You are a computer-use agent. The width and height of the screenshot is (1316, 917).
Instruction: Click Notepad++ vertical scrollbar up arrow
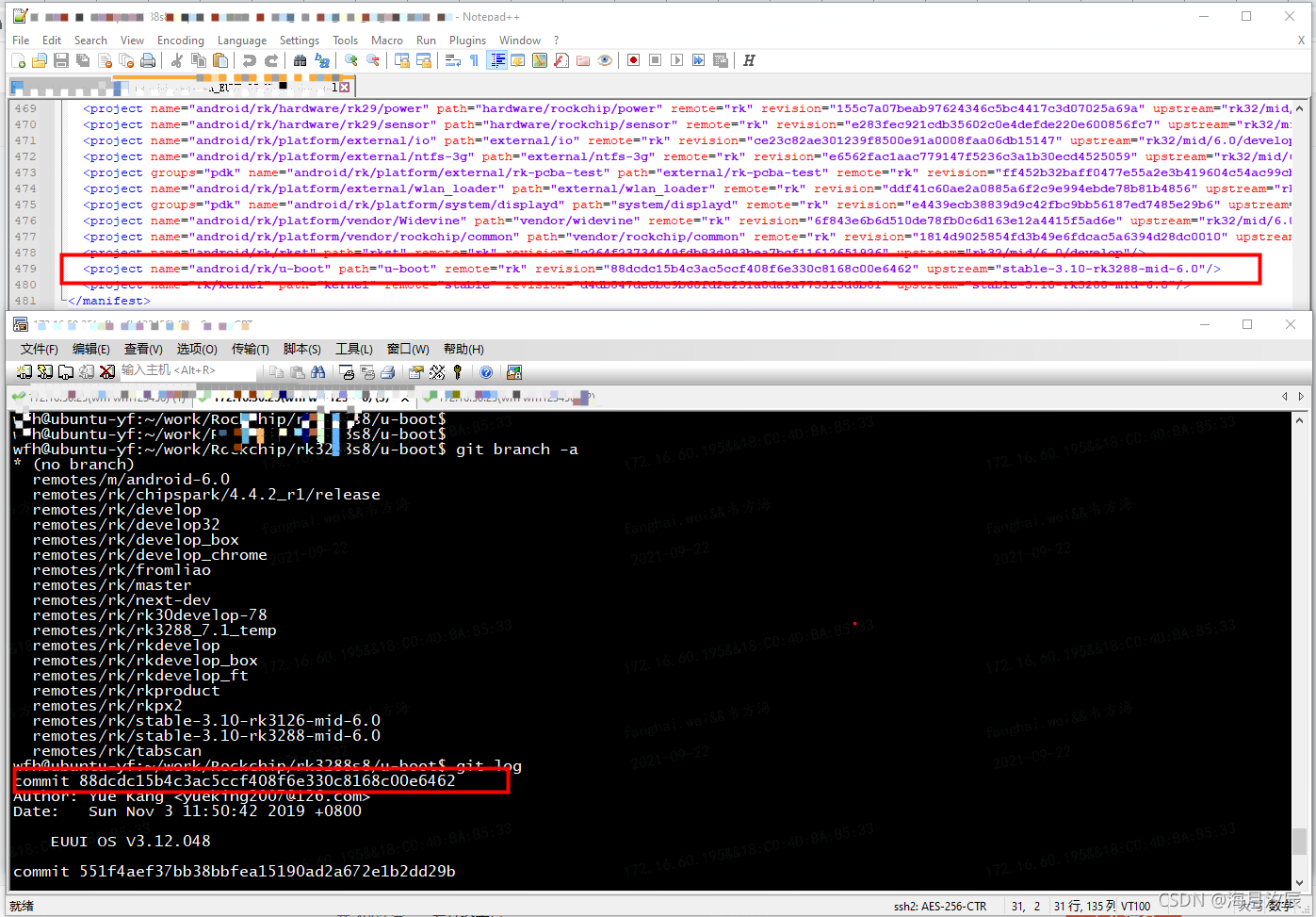(1300, 107)
